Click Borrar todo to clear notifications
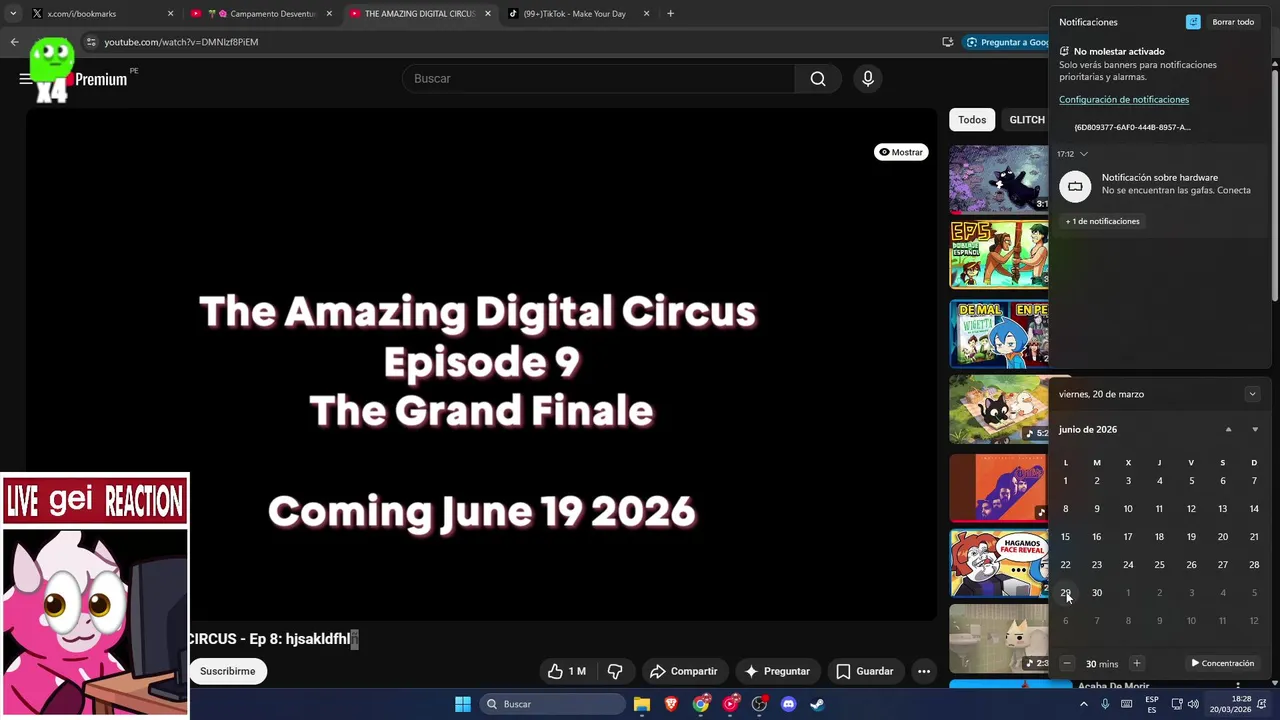The width and height of the screenshot is (1280, 720). [1233, 22]
